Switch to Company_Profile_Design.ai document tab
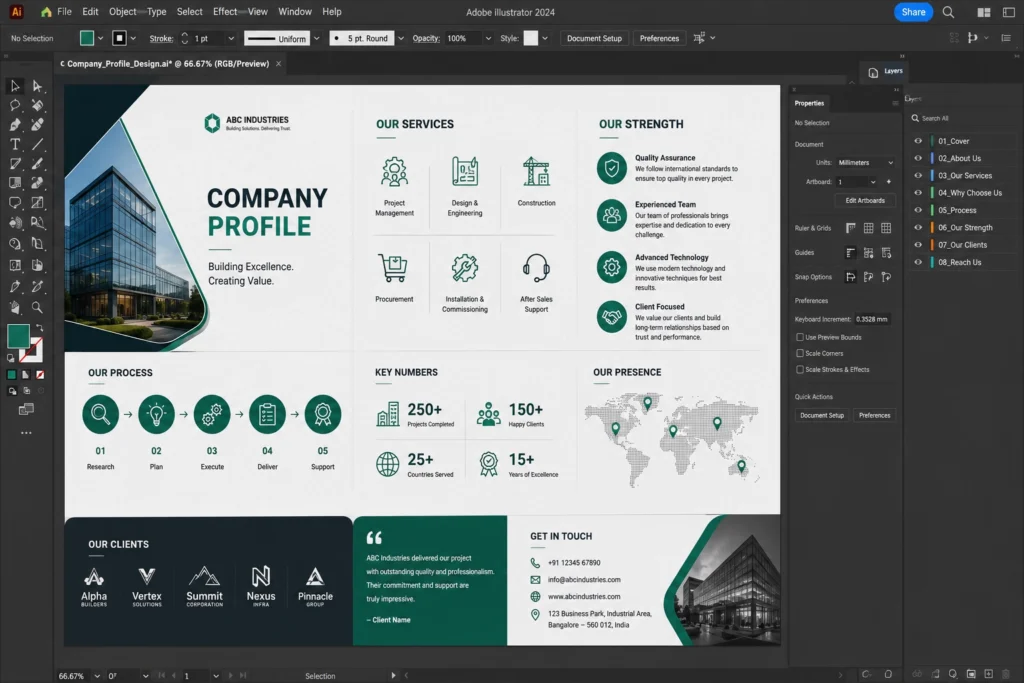Image resolution: width=1024 pixels, height=683 pixels. (168, 64)
